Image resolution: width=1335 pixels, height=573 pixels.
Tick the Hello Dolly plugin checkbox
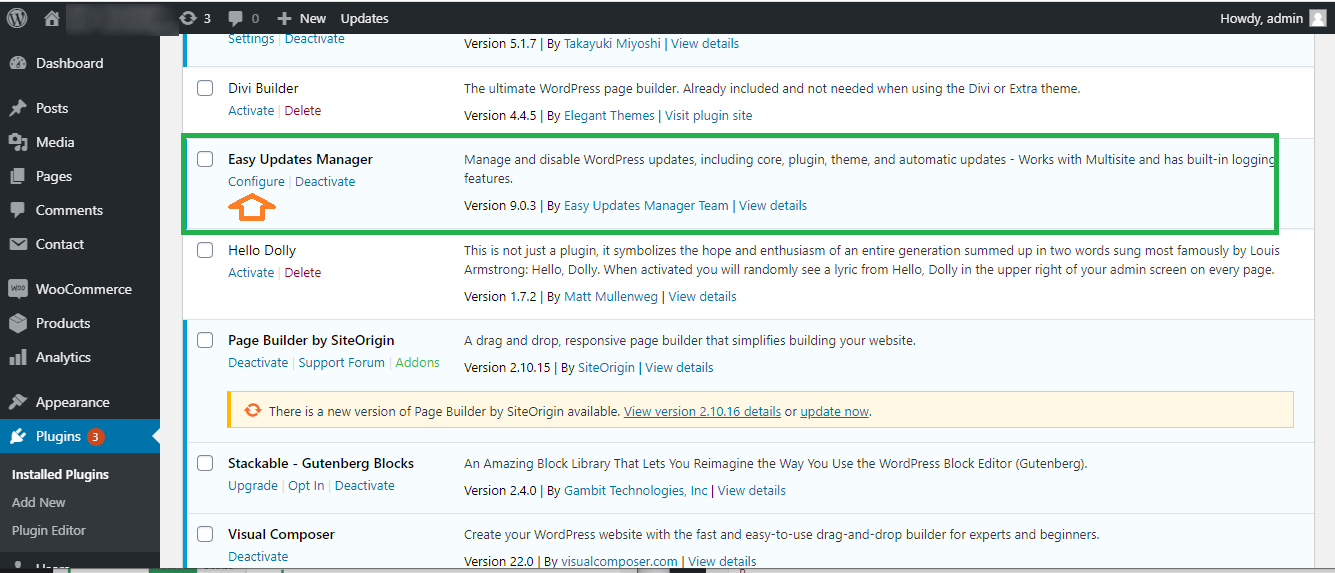[x=205, y=250]
